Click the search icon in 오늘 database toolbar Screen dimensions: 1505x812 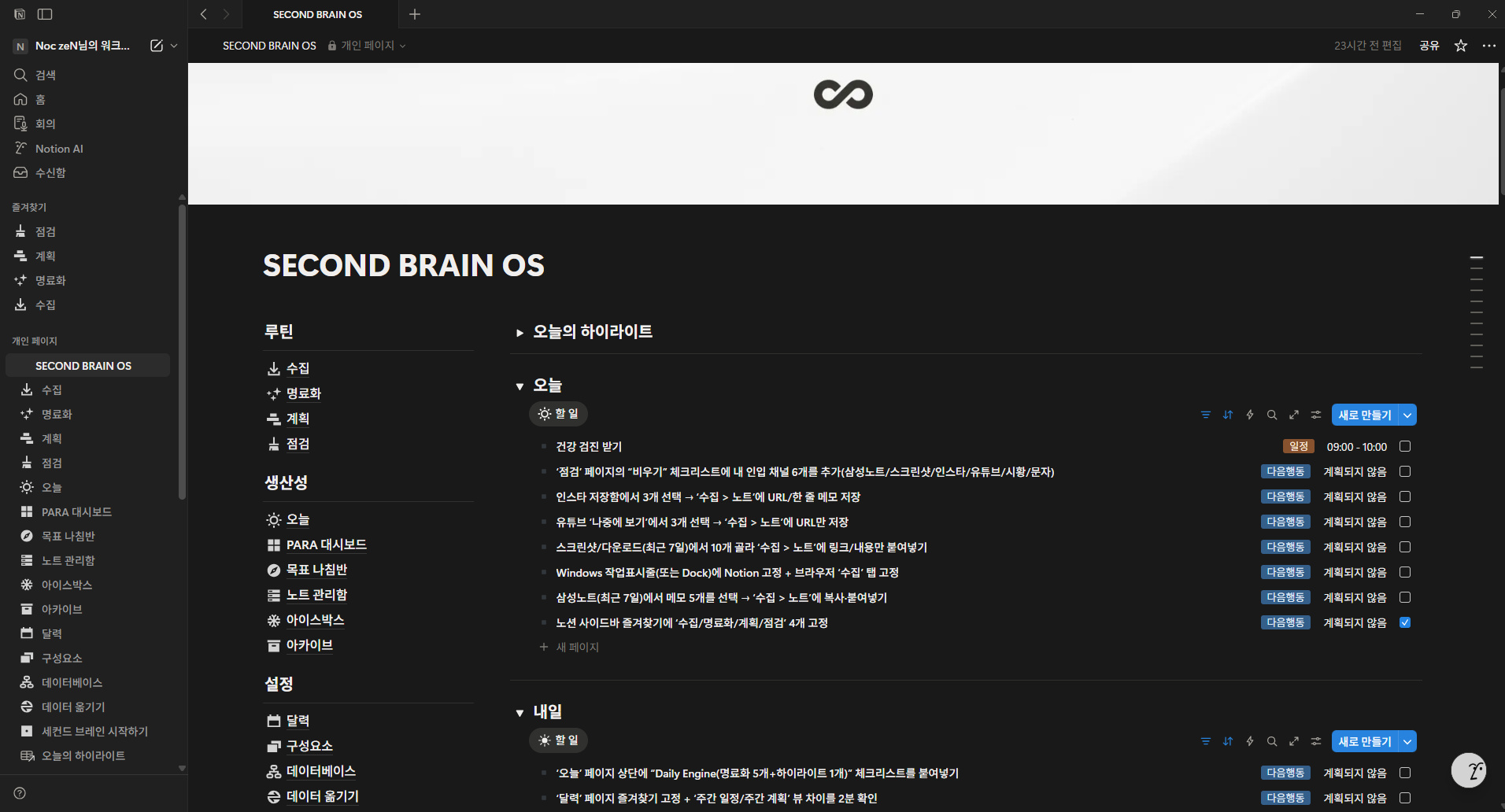click(1271, 415)
